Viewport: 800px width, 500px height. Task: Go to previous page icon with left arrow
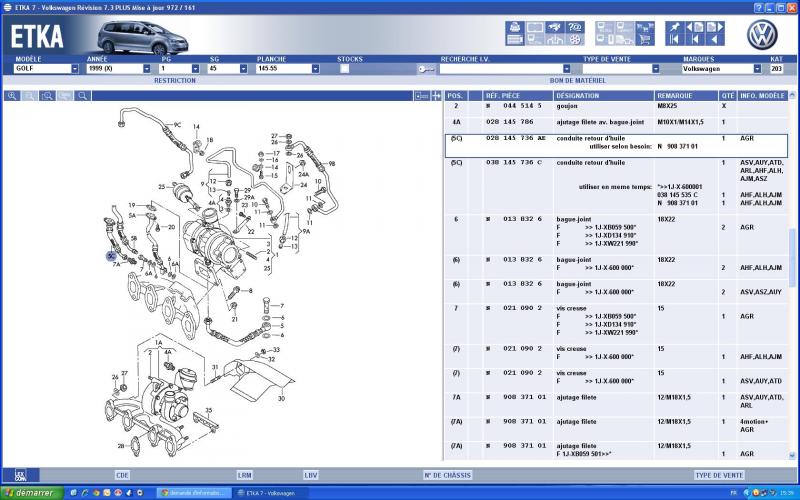(695, 27)
